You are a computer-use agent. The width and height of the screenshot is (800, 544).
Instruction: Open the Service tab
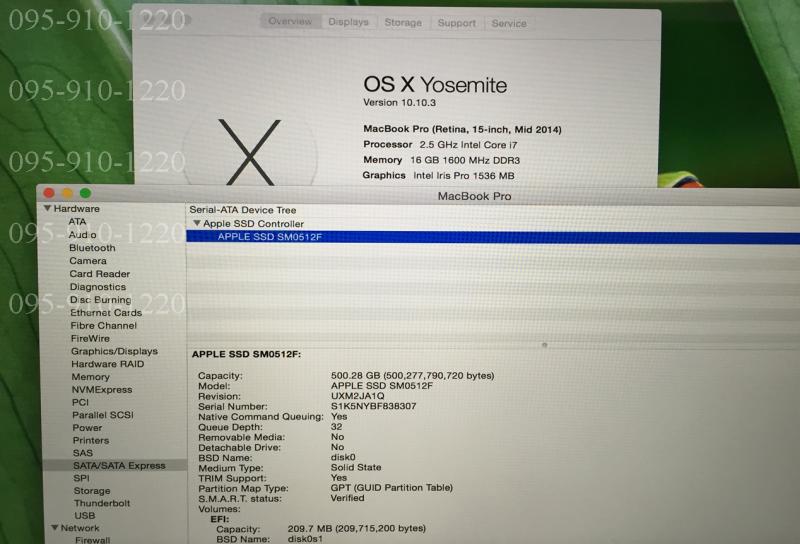coord(509,23)
